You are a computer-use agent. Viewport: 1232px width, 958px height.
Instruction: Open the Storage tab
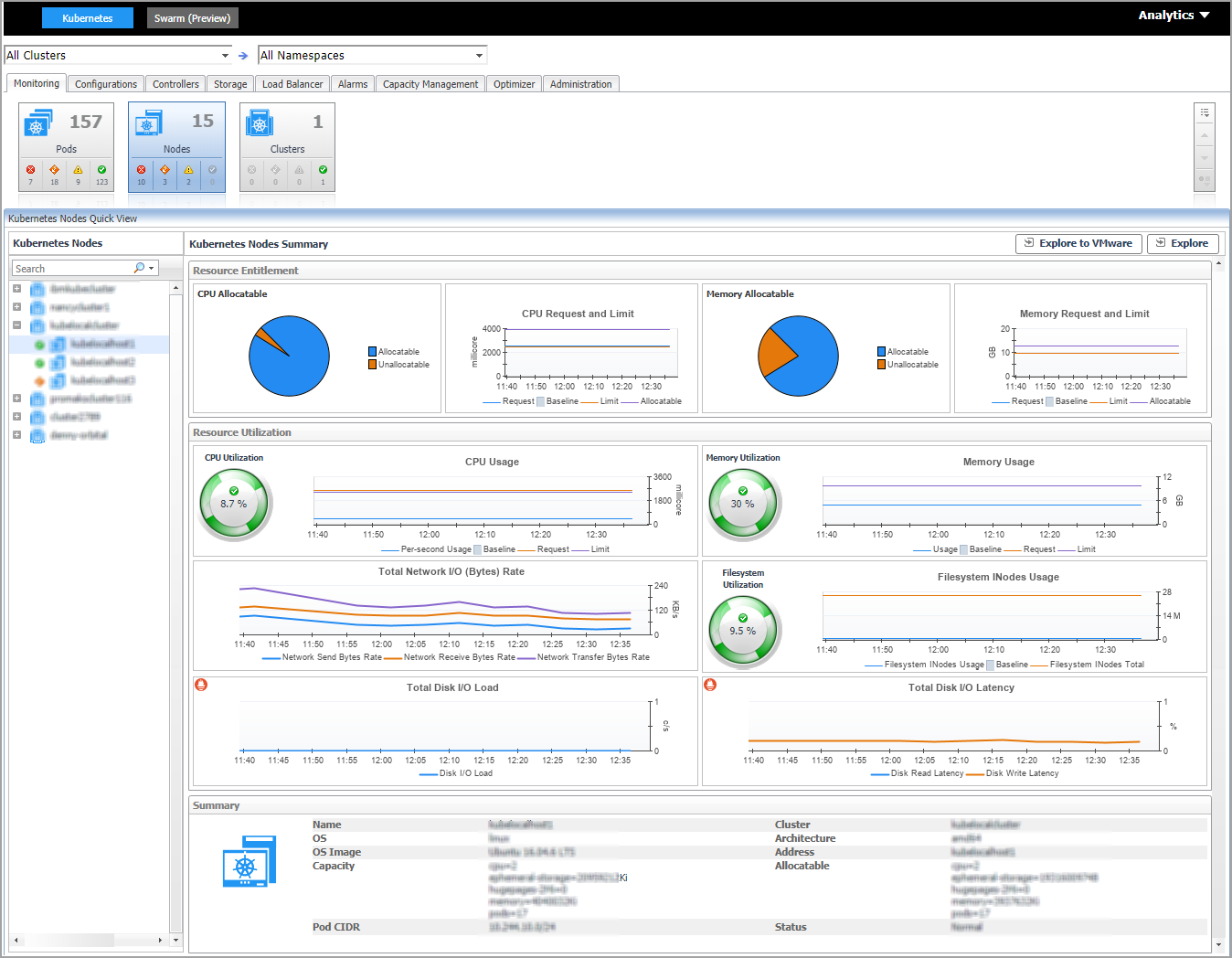(230, 84)
